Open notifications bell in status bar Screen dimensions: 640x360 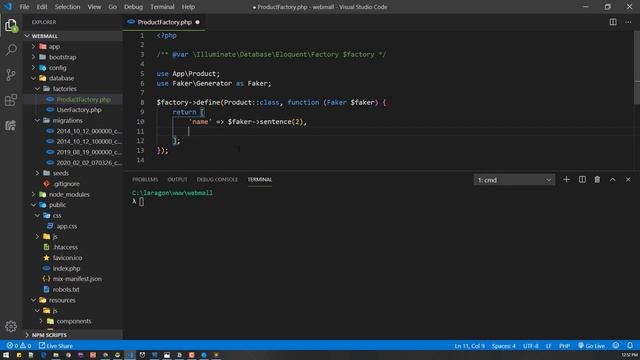(x=630, y=346)
